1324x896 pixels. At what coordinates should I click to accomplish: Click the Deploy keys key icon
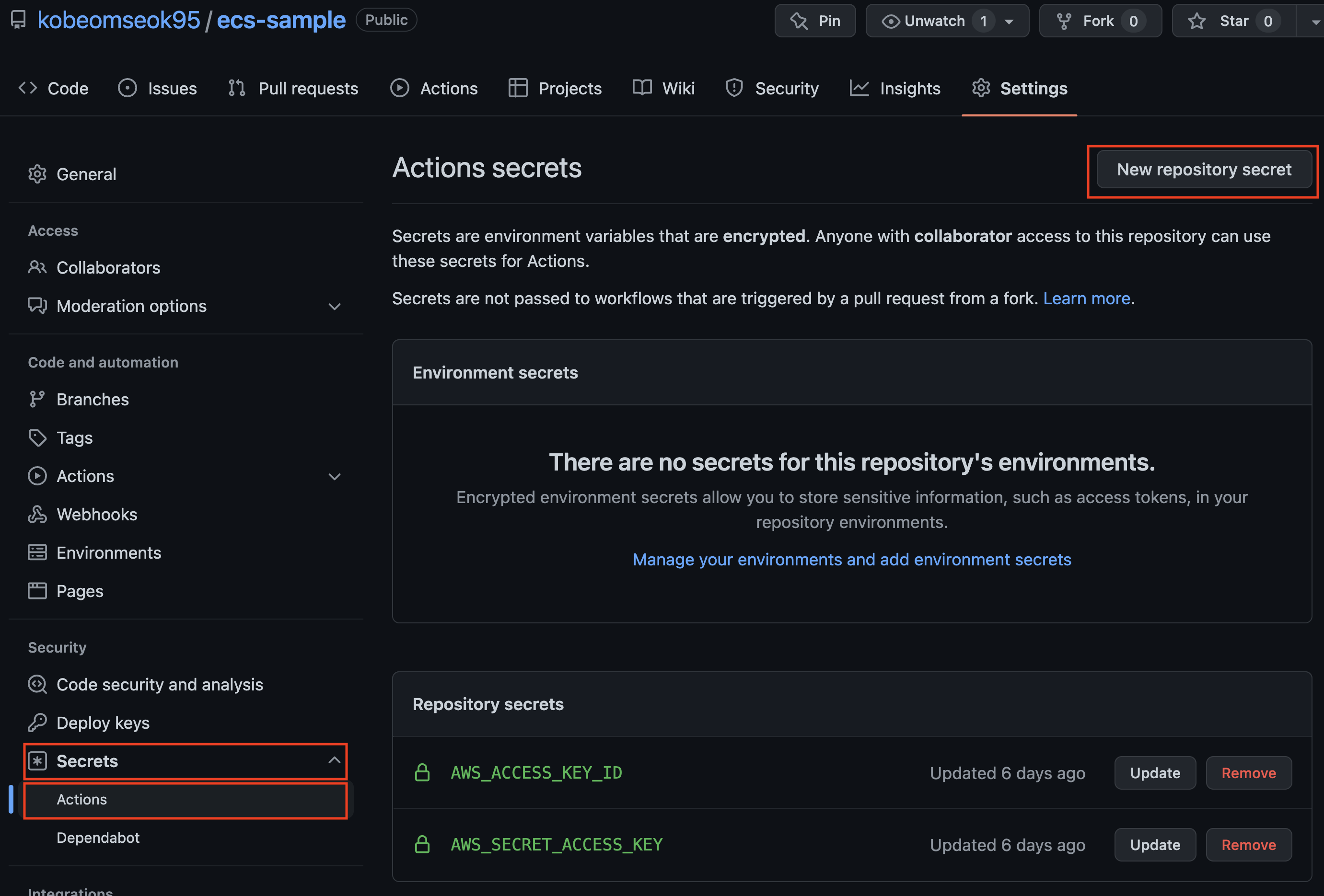coord(37,722)
